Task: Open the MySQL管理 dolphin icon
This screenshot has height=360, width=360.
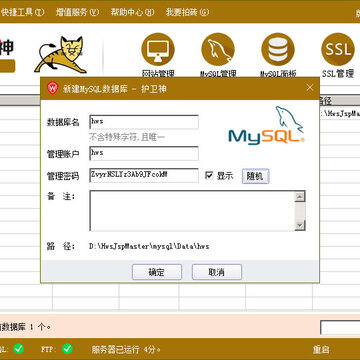Action: [x=218, y=50]
